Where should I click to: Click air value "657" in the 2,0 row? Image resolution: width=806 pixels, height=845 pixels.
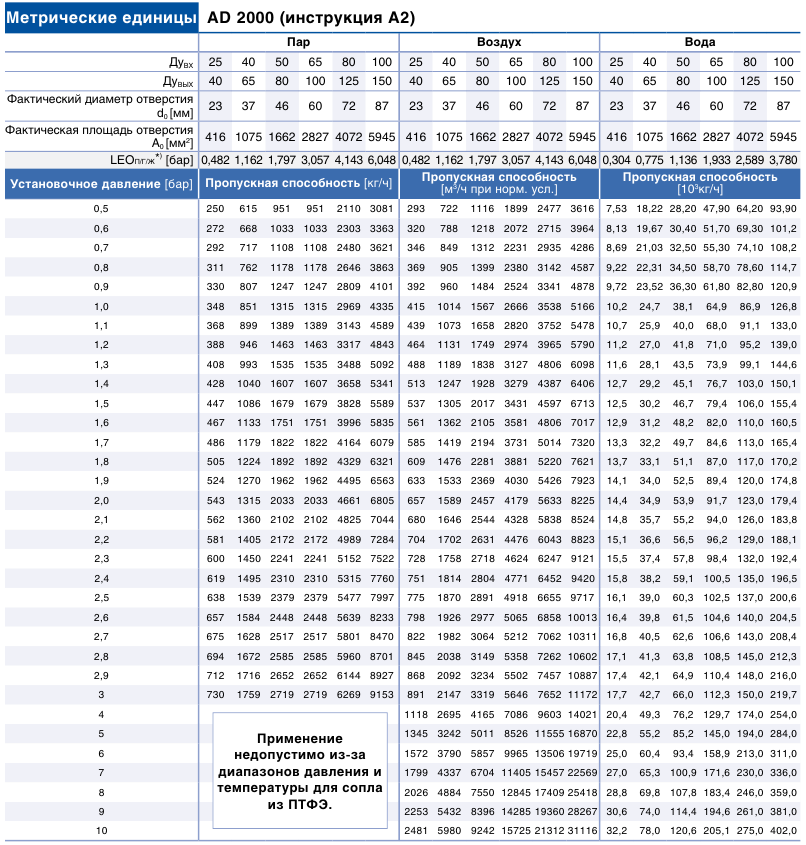pos(416,501)
